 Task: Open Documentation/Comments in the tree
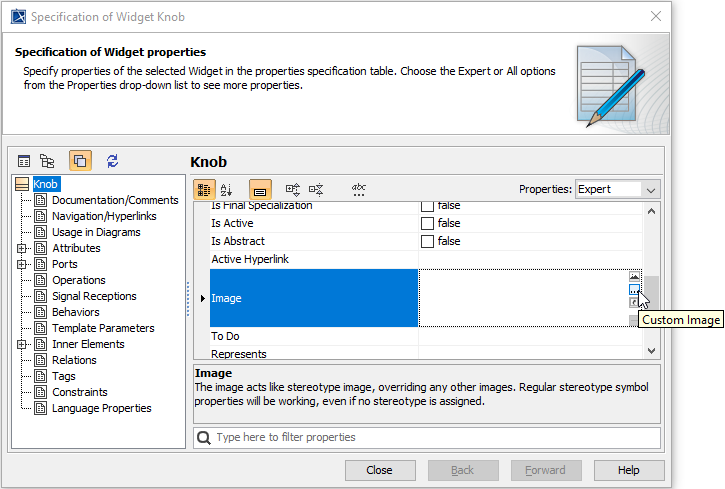coord(115,200)
